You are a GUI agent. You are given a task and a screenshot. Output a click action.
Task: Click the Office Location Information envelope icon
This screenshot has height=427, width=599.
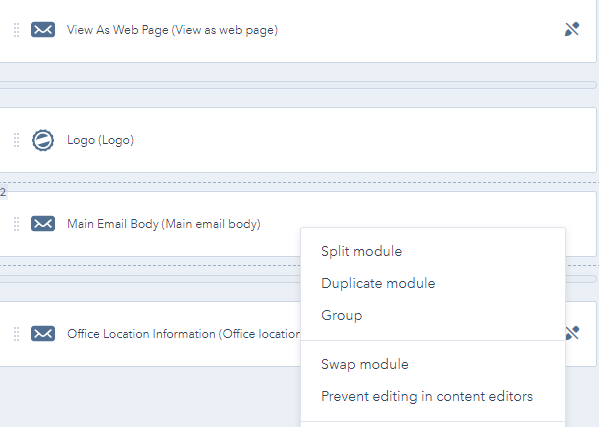tap(43, 333)
